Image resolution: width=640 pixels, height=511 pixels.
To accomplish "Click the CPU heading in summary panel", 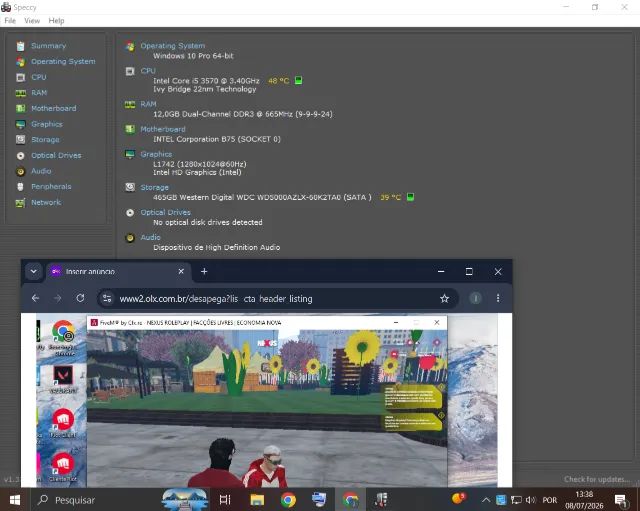I will coord(148,71).
